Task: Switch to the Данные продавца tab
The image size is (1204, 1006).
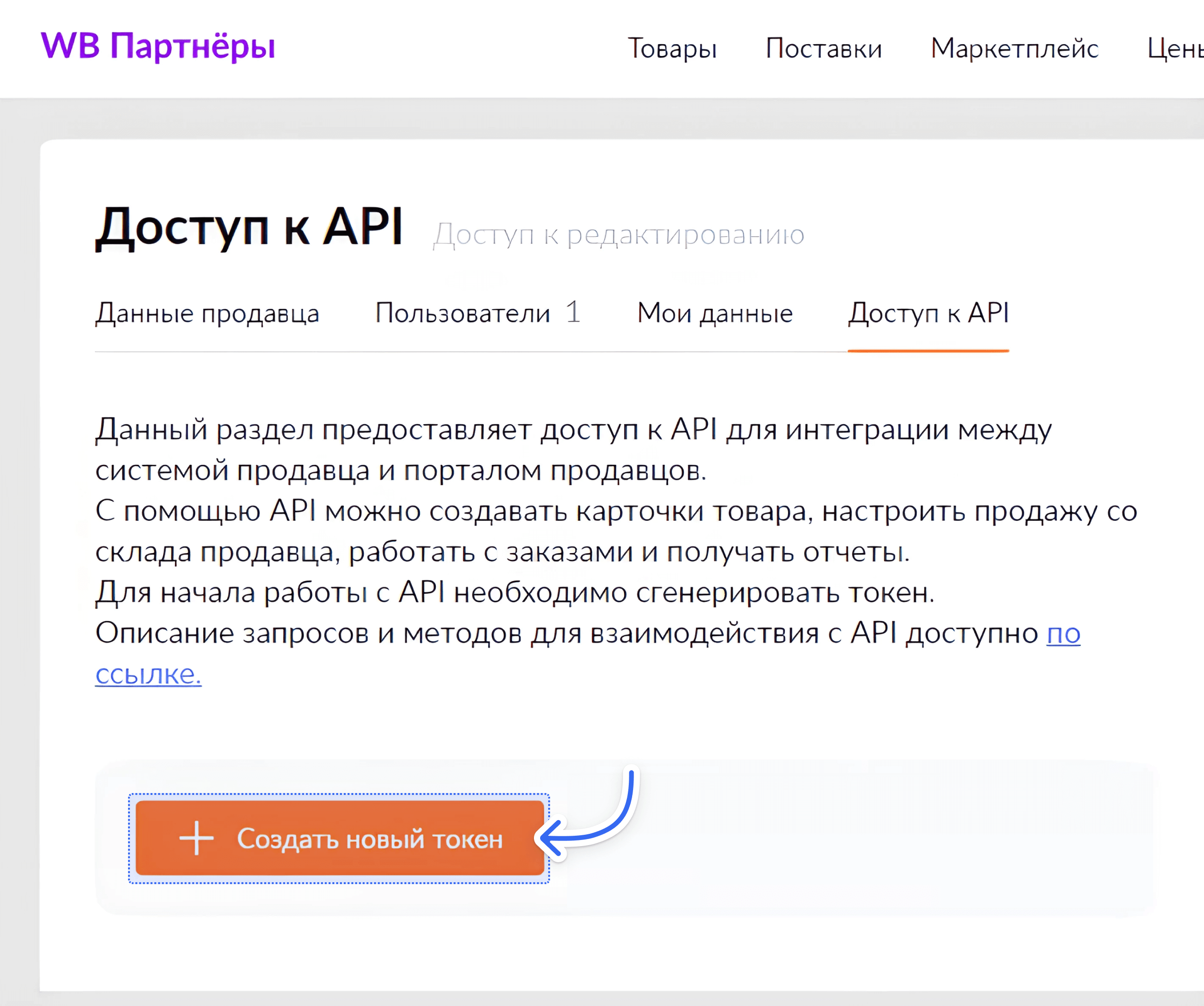Action: (x=207, y=313)
